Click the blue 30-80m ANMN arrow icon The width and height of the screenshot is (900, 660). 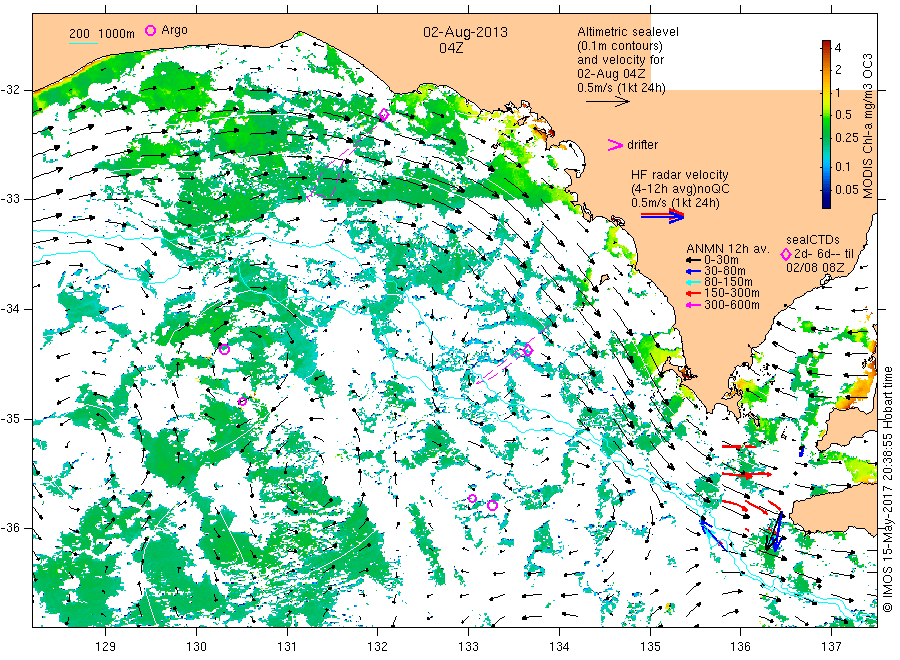(x=693, y=271)
